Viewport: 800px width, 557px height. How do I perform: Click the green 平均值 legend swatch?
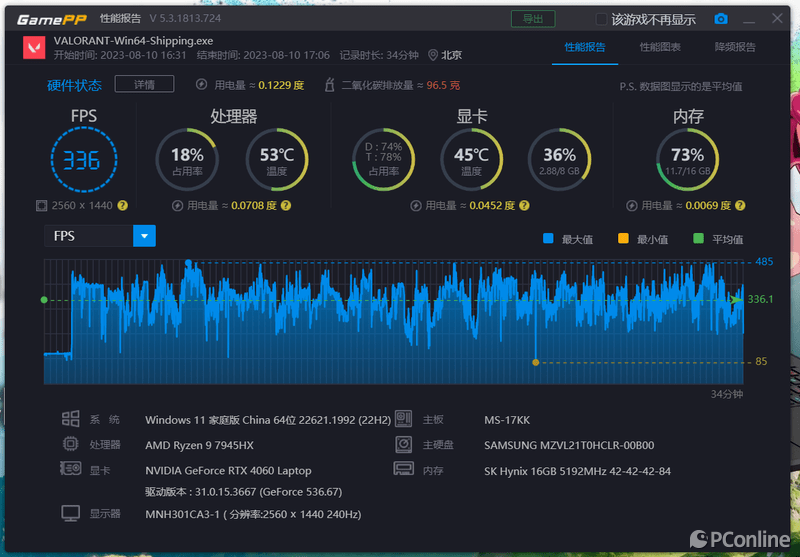tap(698, 238)
